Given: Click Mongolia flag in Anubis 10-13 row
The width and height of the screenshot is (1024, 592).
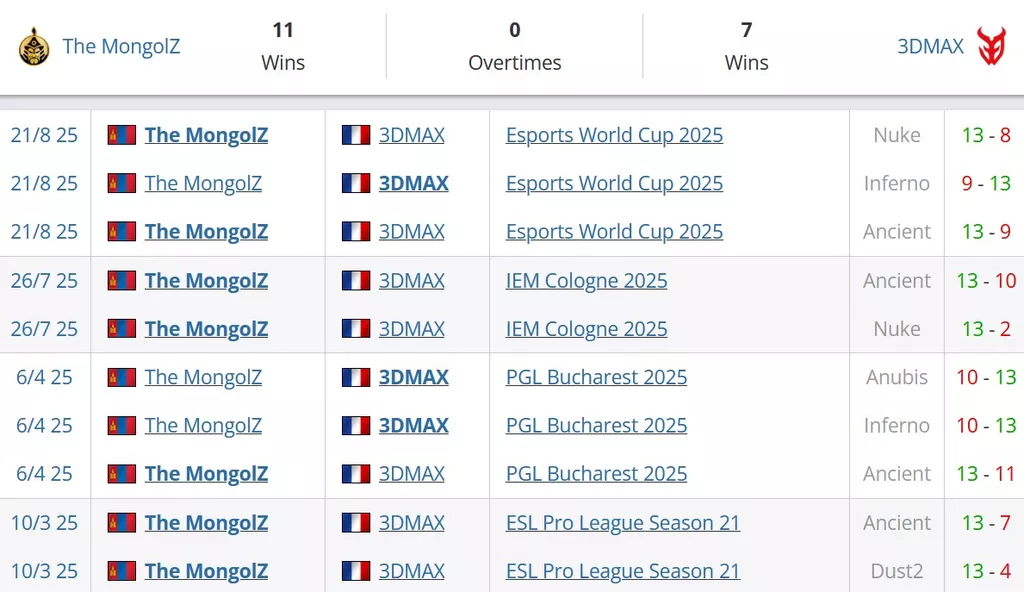Looking at the screenshot, I should click(121, 377).
